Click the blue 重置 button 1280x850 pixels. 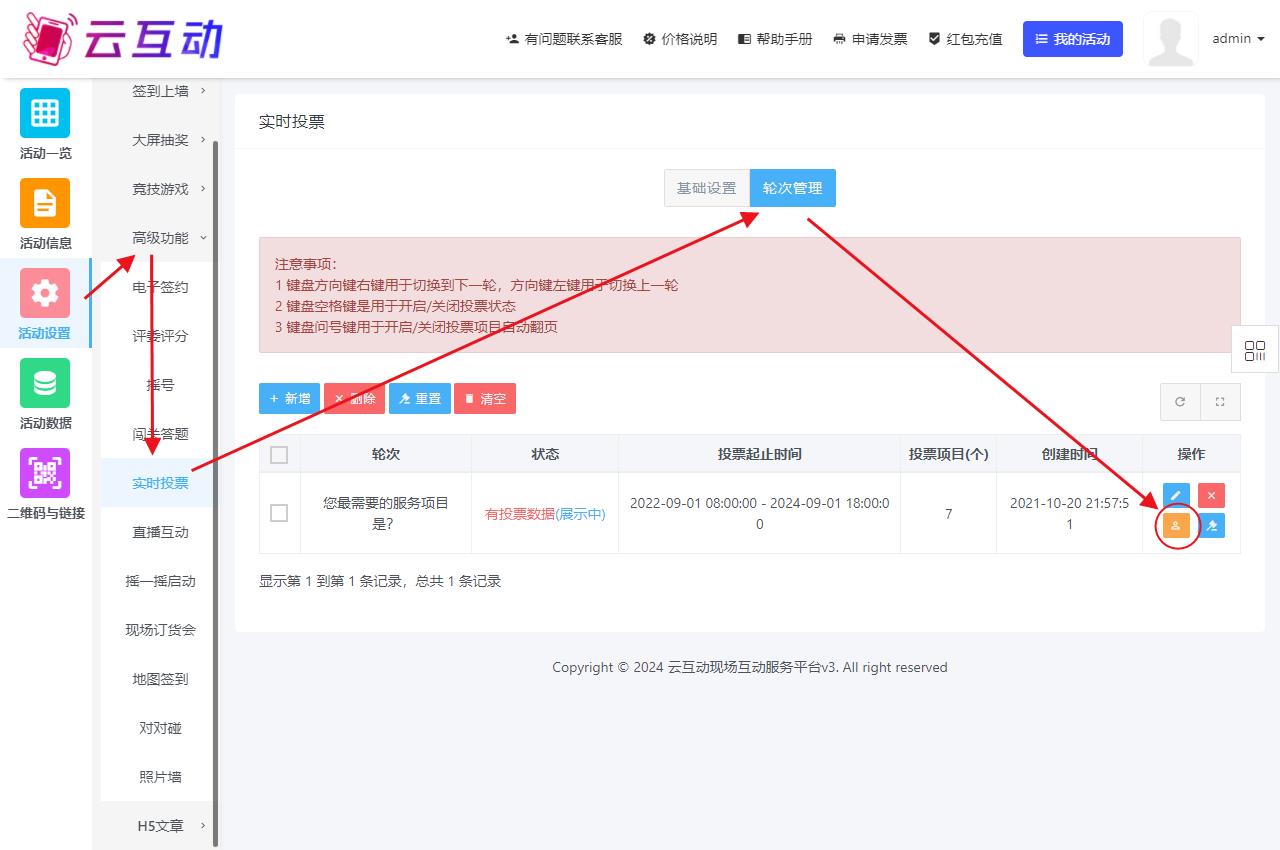[x=420, y=398]
